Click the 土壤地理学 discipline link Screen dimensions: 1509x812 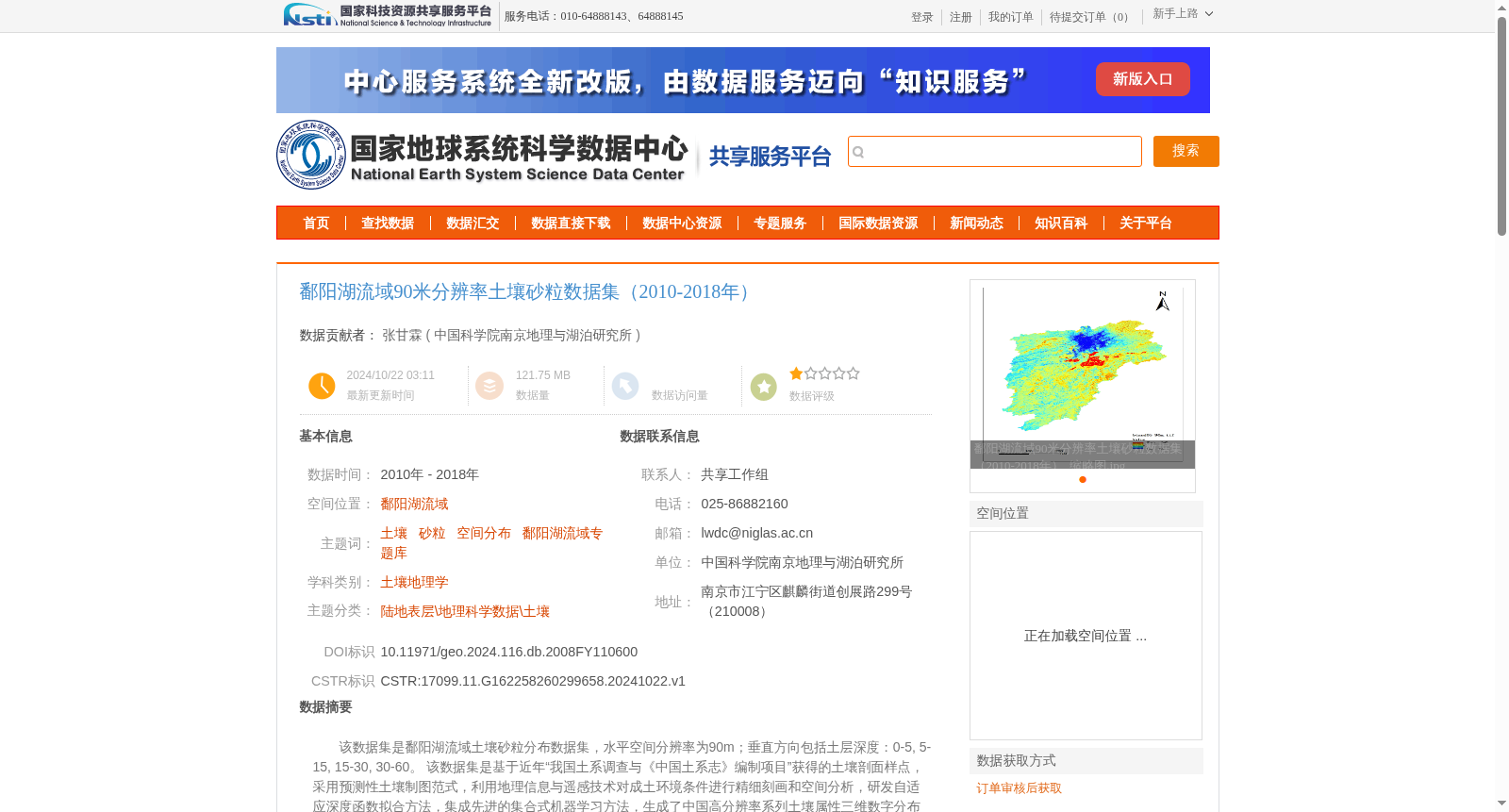[x=414, y=582]
